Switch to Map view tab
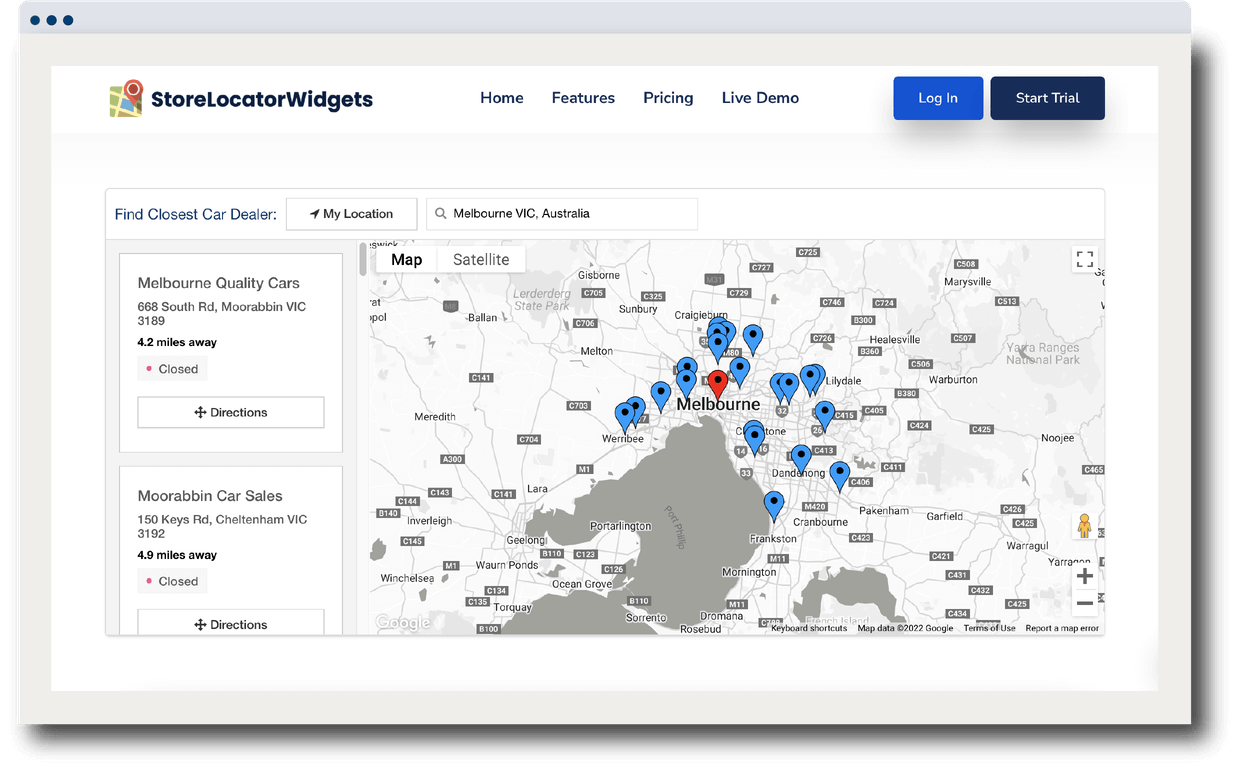The height and width of the screenshot is (771, 1238). [x=406, y=259]
